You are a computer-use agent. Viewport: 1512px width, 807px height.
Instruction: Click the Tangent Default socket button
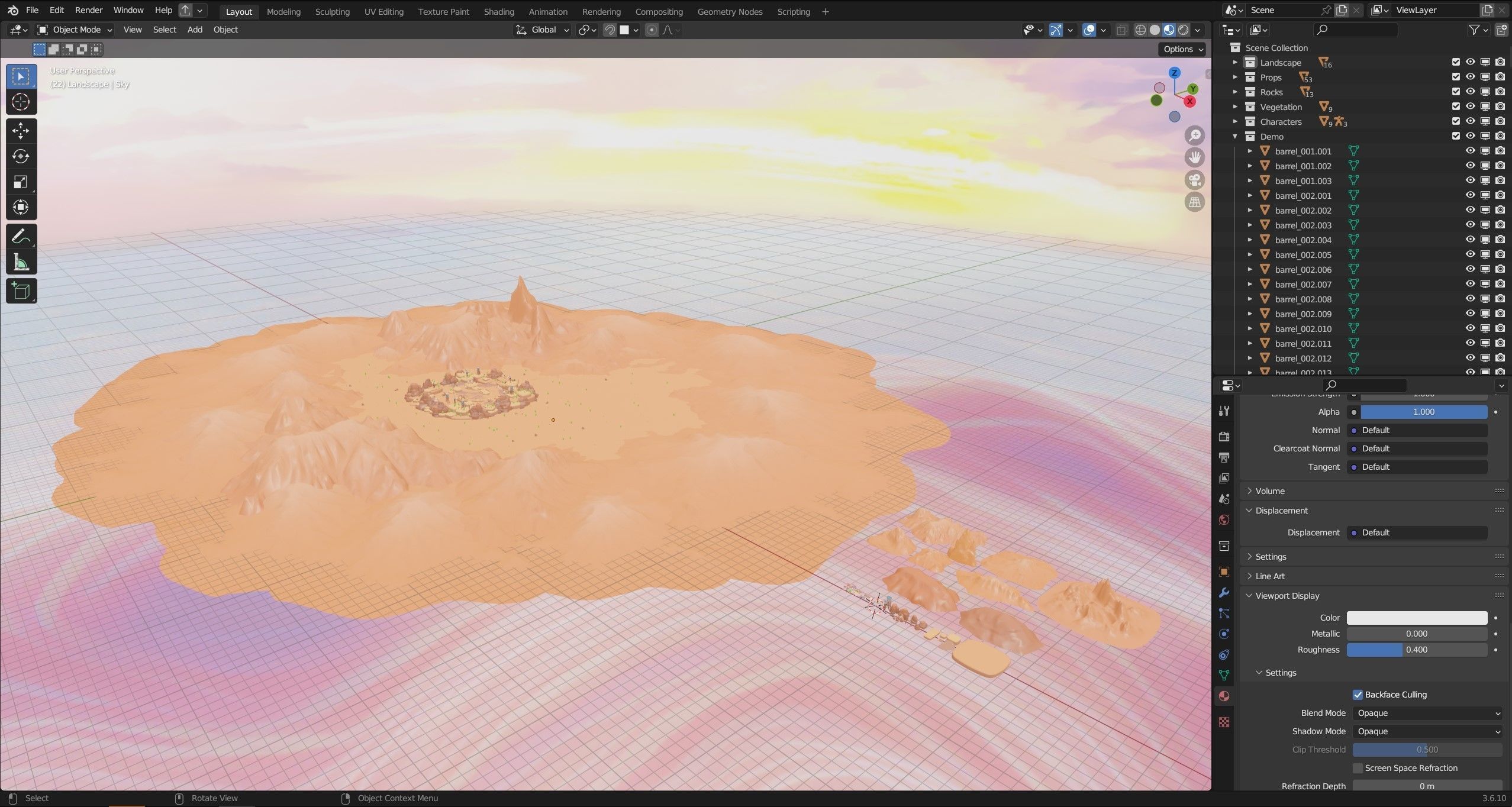pos(1417,467)
